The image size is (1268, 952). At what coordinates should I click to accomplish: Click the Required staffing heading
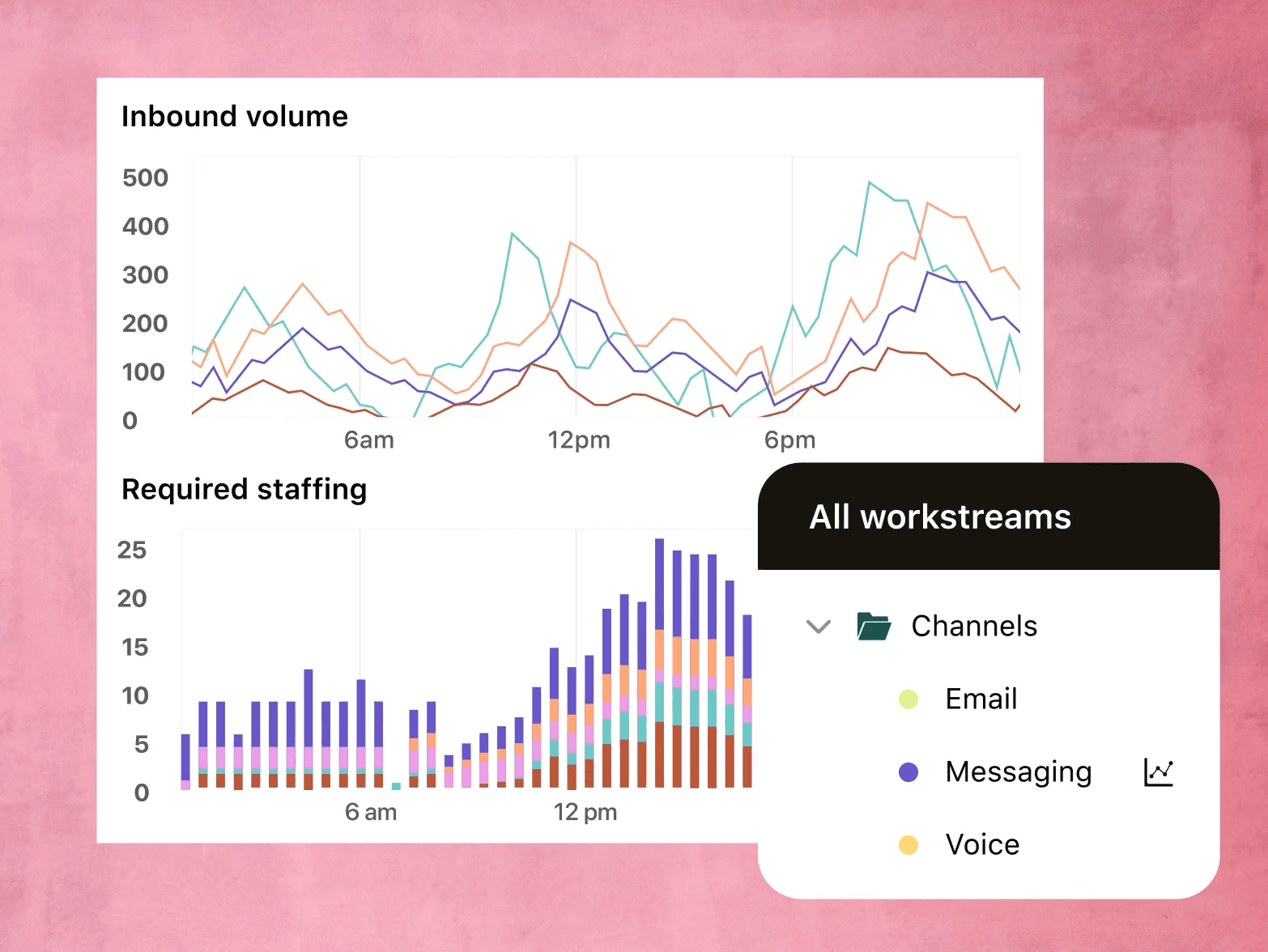point(244,490)
